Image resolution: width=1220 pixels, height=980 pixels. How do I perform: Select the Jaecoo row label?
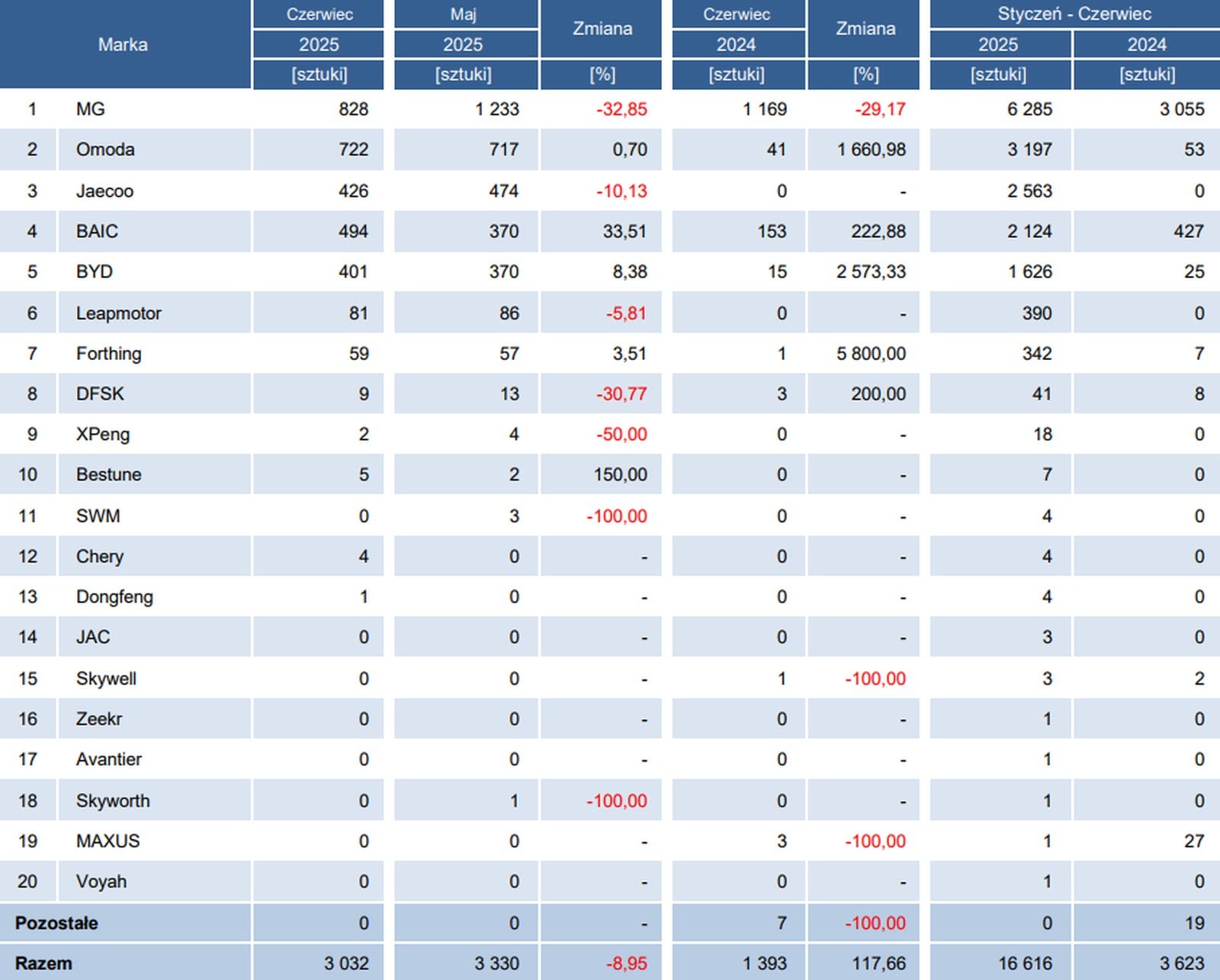click(104, 191)
